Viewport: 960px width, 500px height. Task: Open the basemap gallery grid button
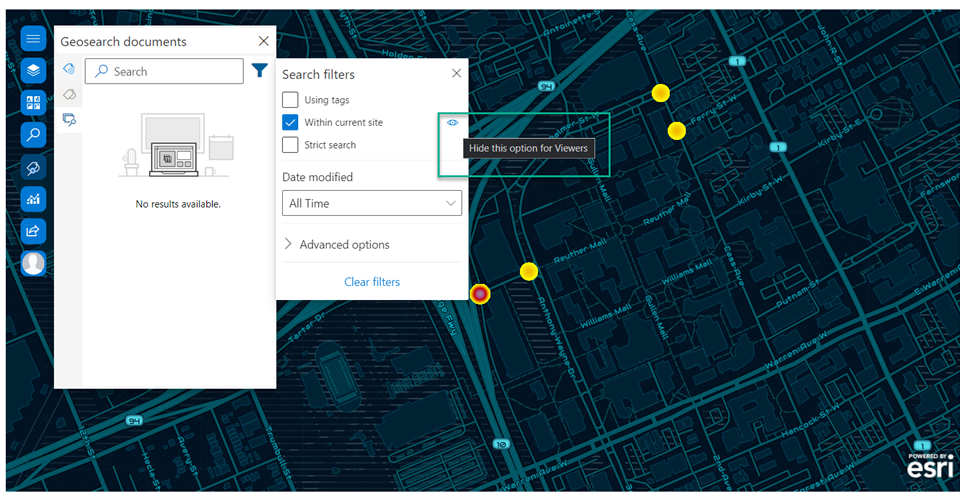click(x=33, y=102)
